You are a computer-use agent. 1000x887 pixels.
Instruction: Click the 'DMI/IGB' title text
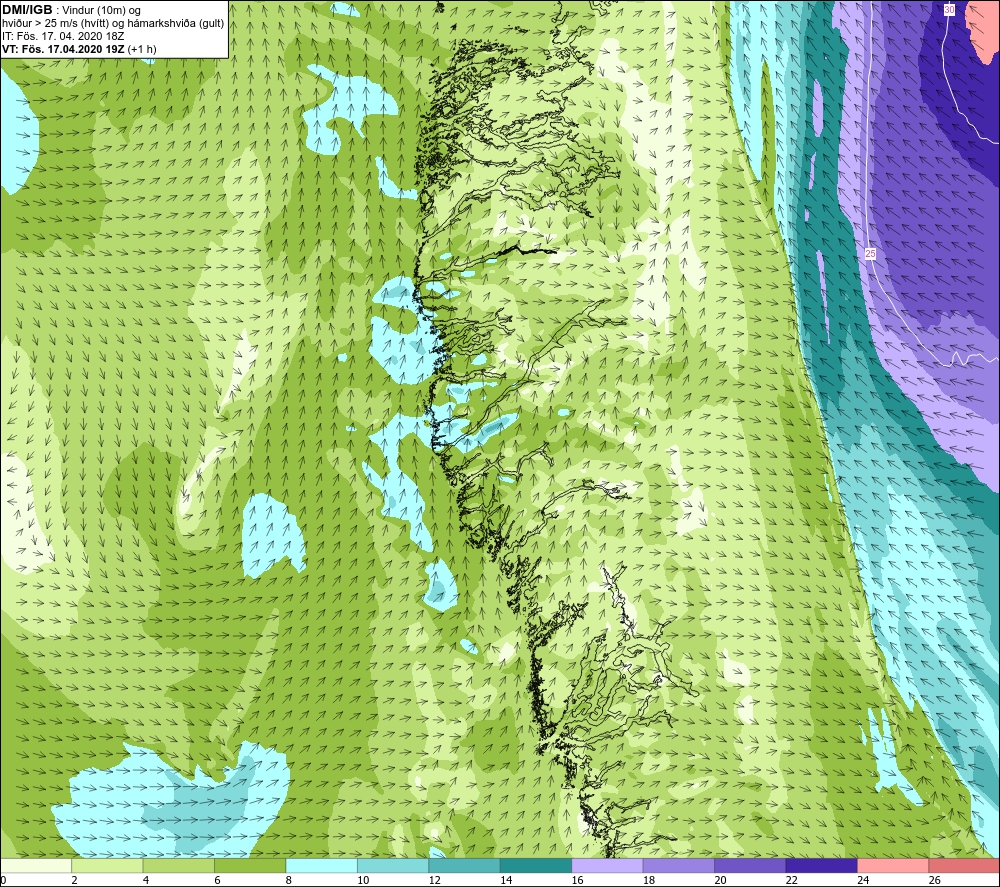pos(27,10)
